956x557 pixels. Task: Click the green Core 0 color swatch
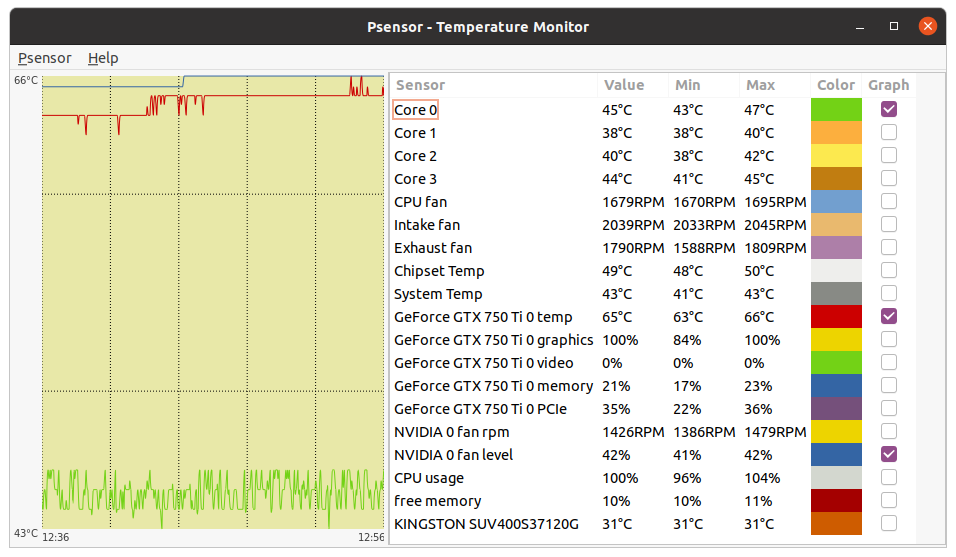pyautogui.click(x=836, y=109)
